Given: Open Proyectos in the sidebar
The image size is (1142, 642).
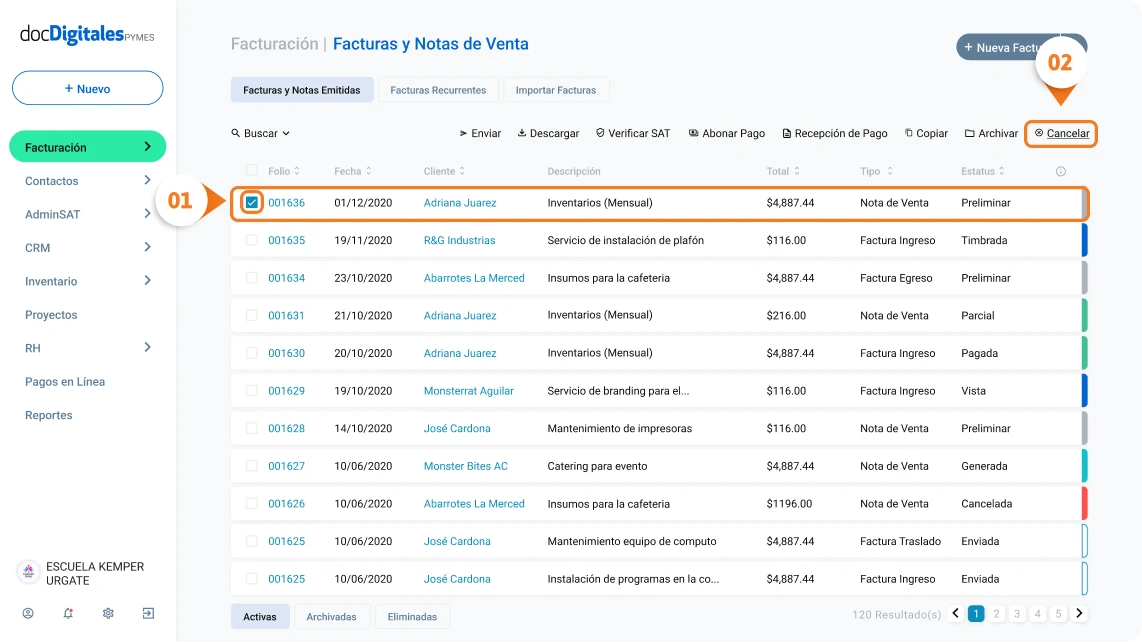Looking at the screenshot, I should pos(51,315).
